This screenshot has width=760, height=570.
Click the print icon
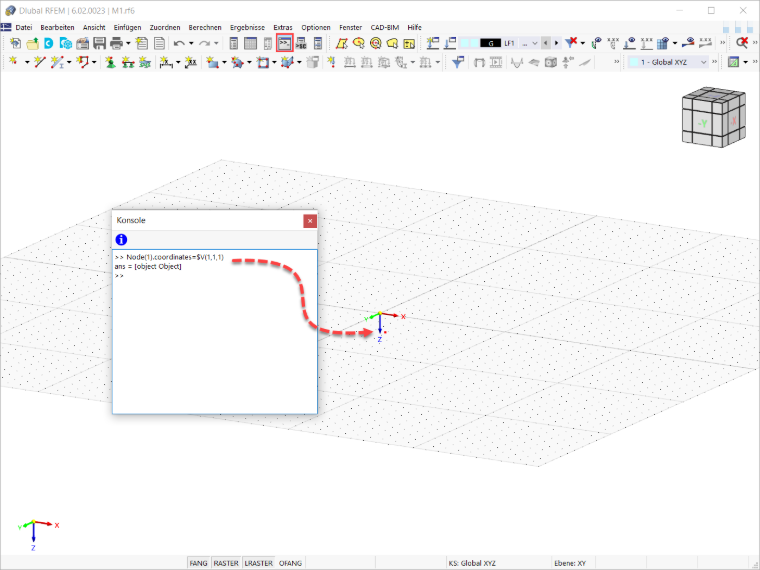116,44
